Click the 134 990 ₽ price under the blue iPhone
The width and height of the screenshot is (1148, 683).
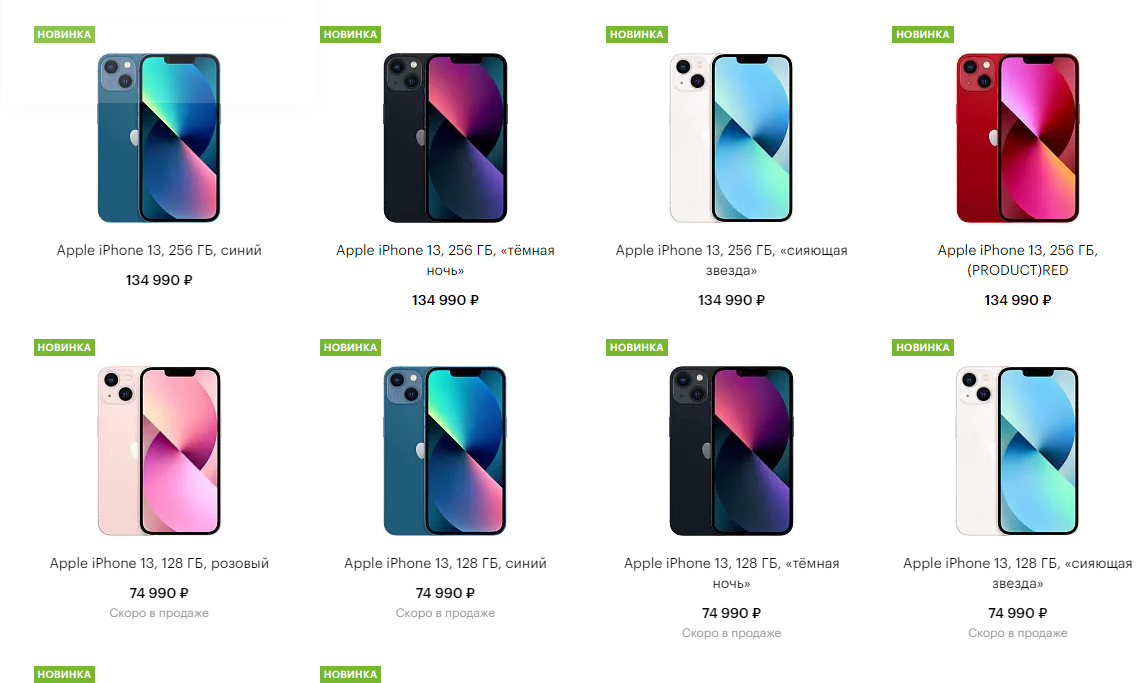[x=159, y=280]
